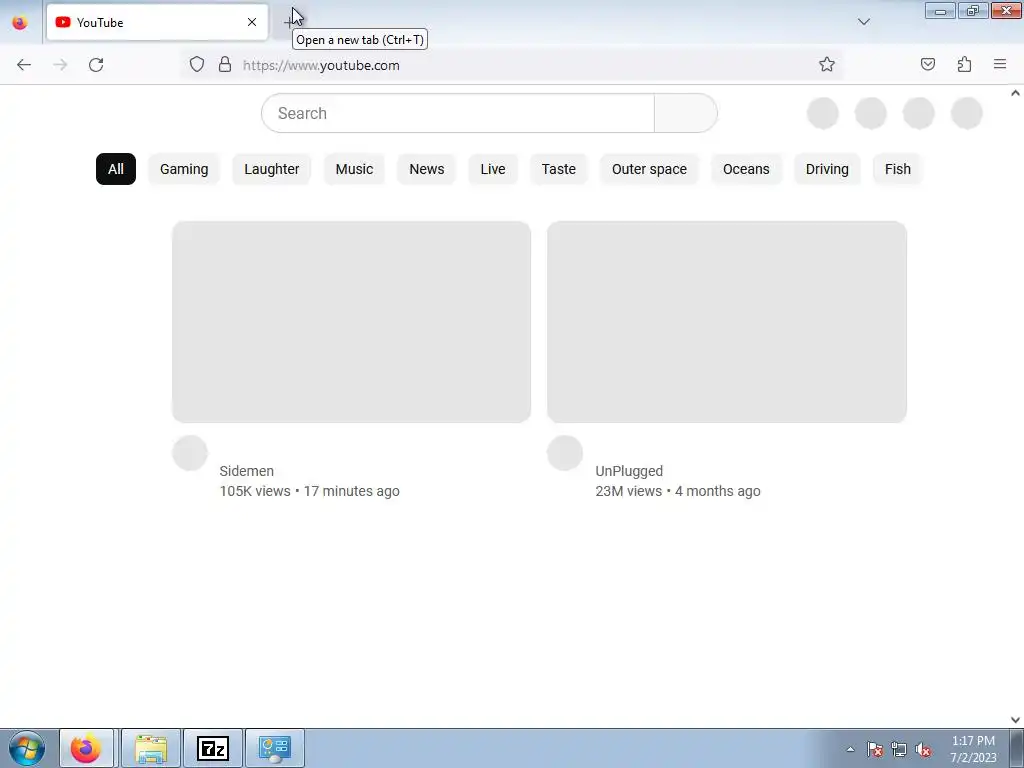
Task: Go back one page
Action: pyautogui.click(x=24, y=65)
